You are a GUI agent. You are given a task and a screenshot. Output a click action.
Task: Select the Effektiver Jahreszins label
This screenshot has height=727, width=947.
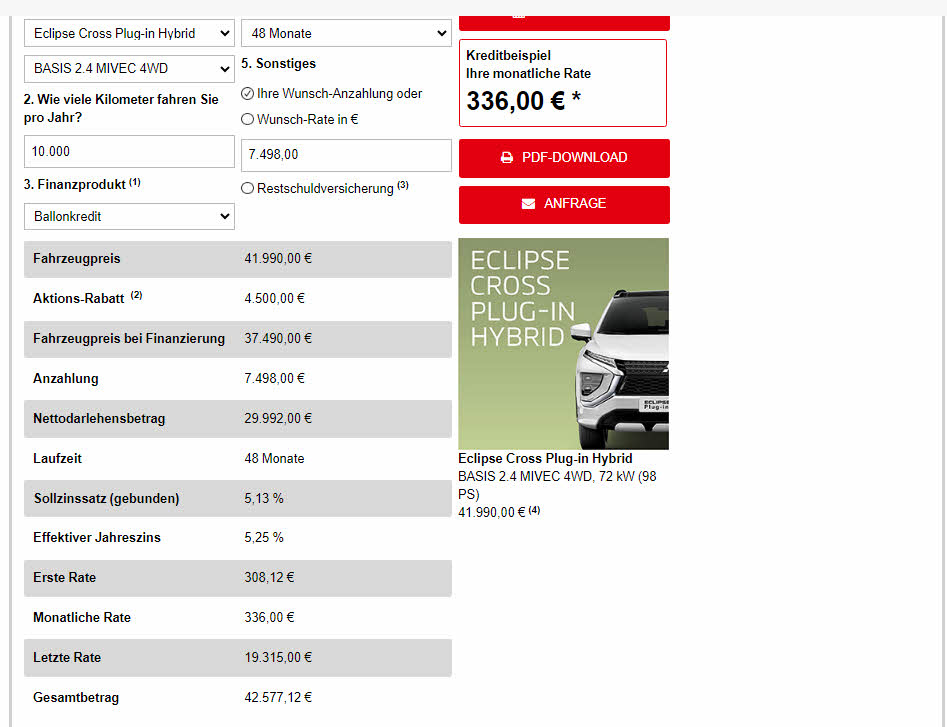click(x=97, y=537)
